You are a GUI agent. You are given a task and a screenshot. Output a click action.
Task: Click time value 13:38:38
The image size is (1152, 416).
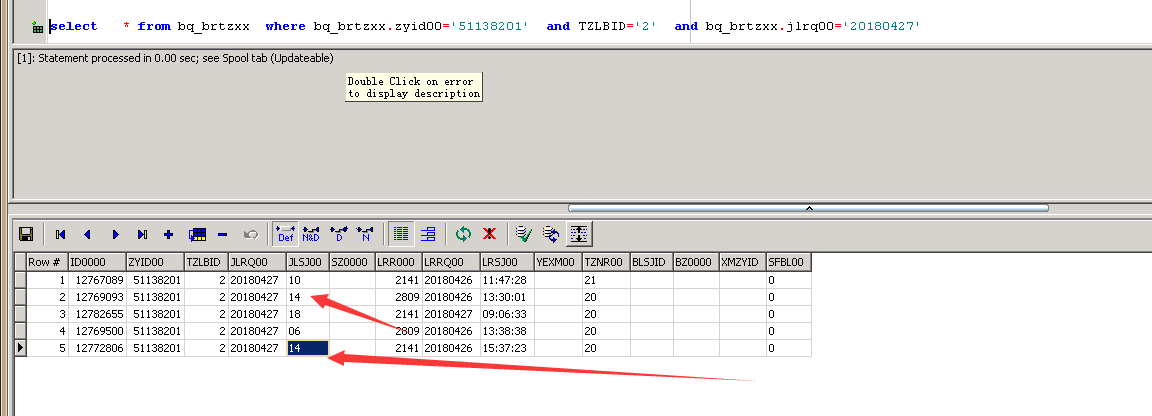coord(507,331)
